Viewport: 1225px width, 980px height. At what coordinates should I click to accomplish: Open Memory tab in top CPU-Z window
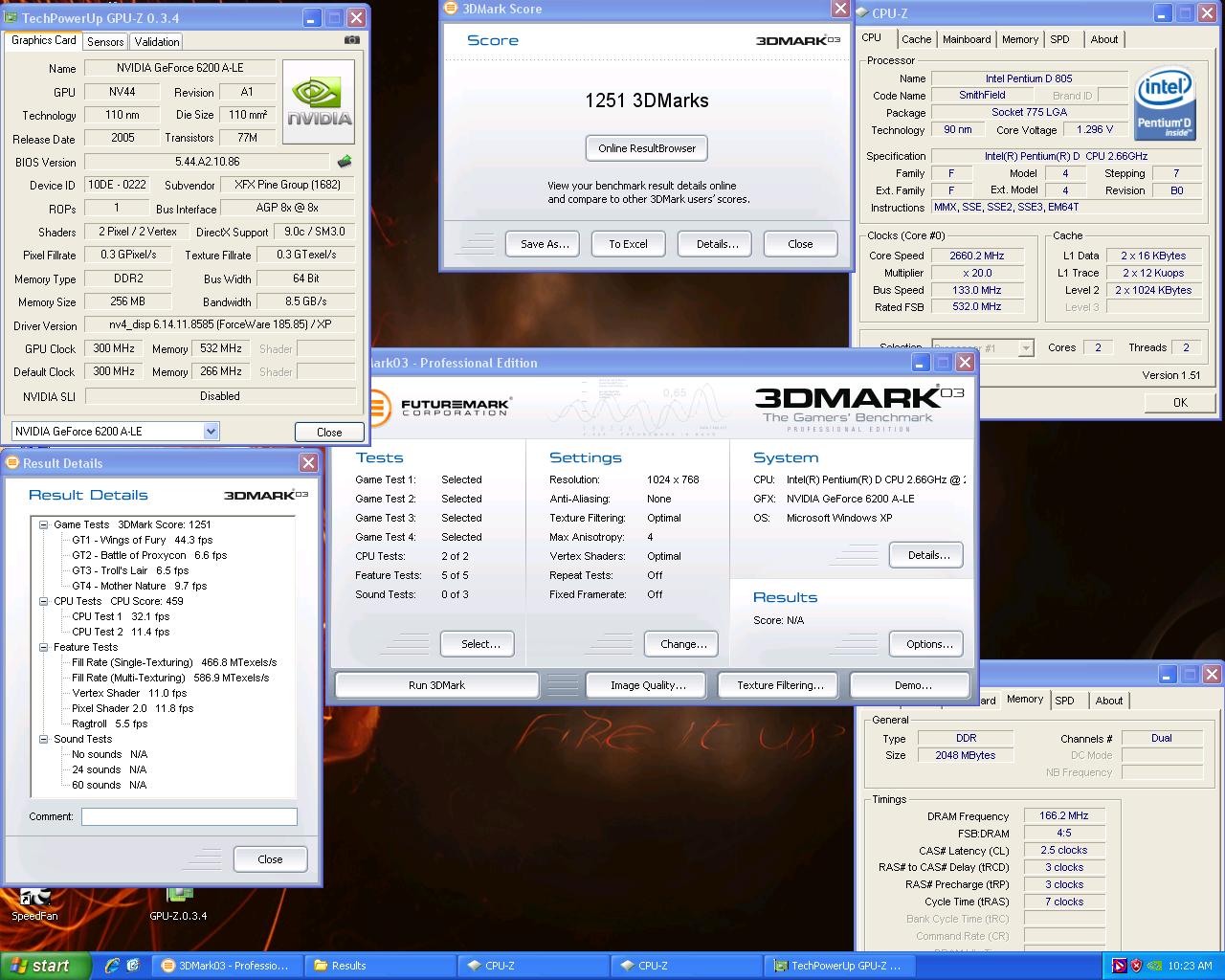coord(1020,39)
